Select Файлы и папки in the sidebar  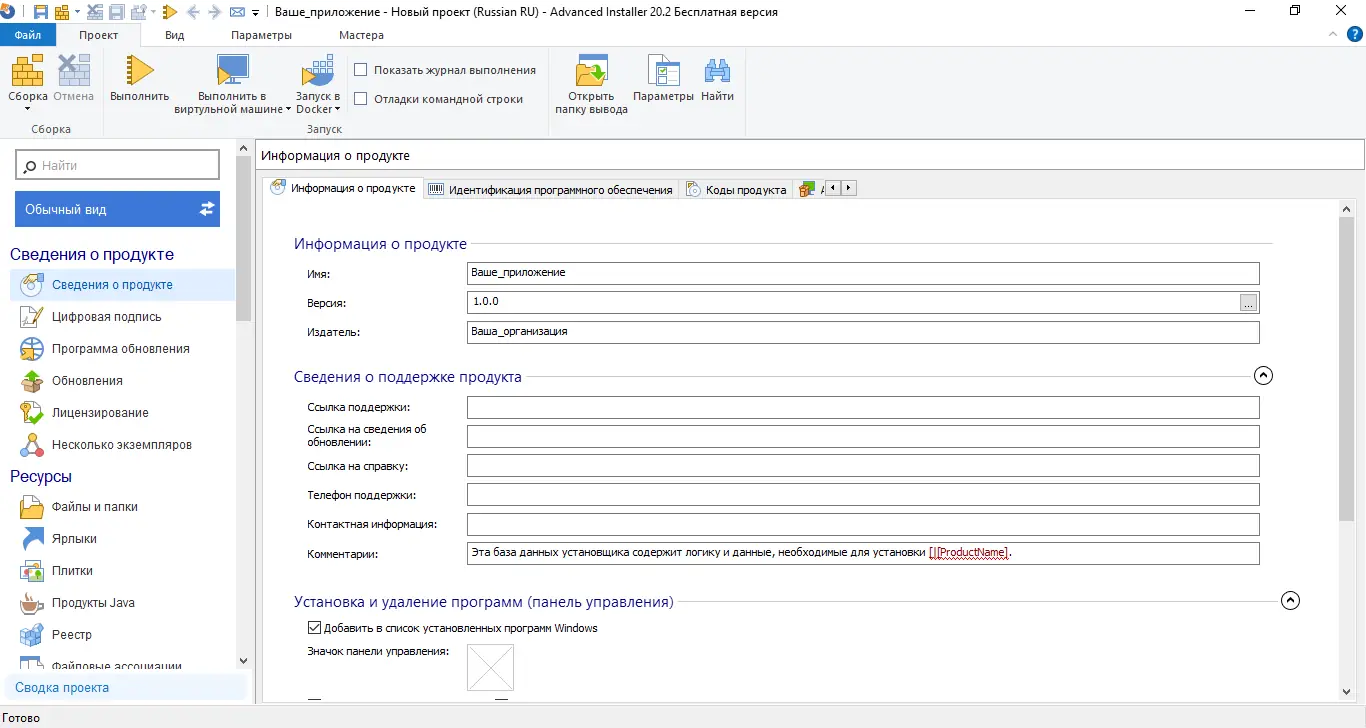click(x=95, y=507)
